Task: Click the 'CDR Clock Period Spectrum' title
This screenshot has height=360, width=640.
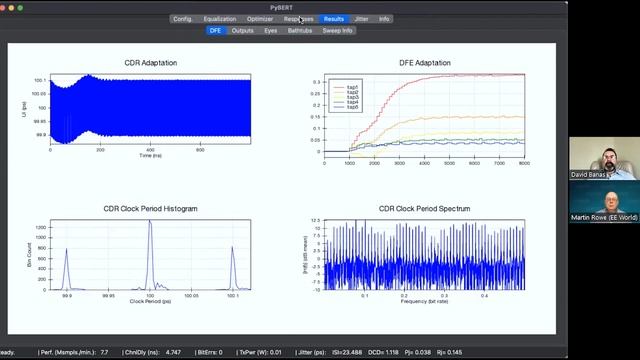Action: [x=424, y=209]
